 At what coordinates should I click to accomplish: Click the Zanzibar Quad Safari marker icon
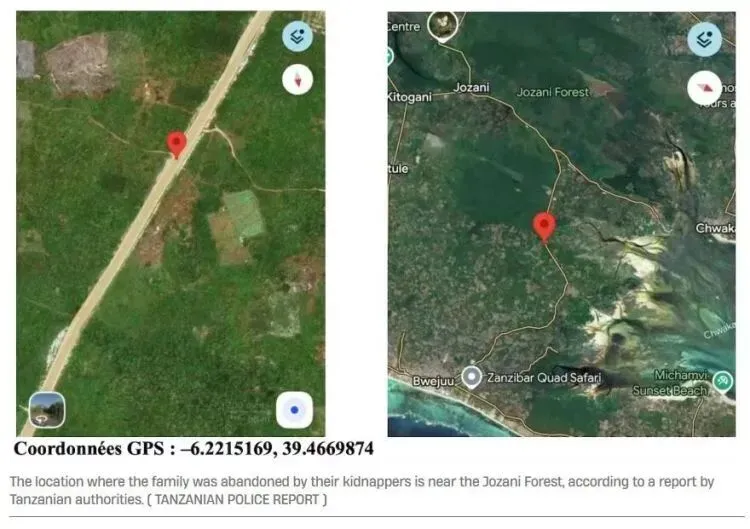(x=472, y=377)
